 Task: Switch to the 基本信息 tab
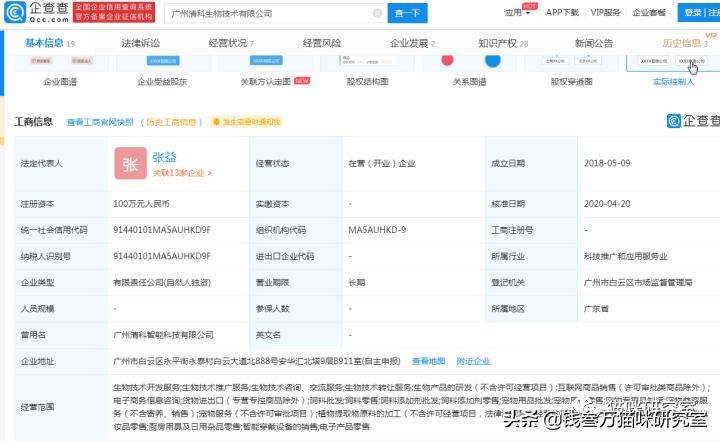(x=50, y=43)
